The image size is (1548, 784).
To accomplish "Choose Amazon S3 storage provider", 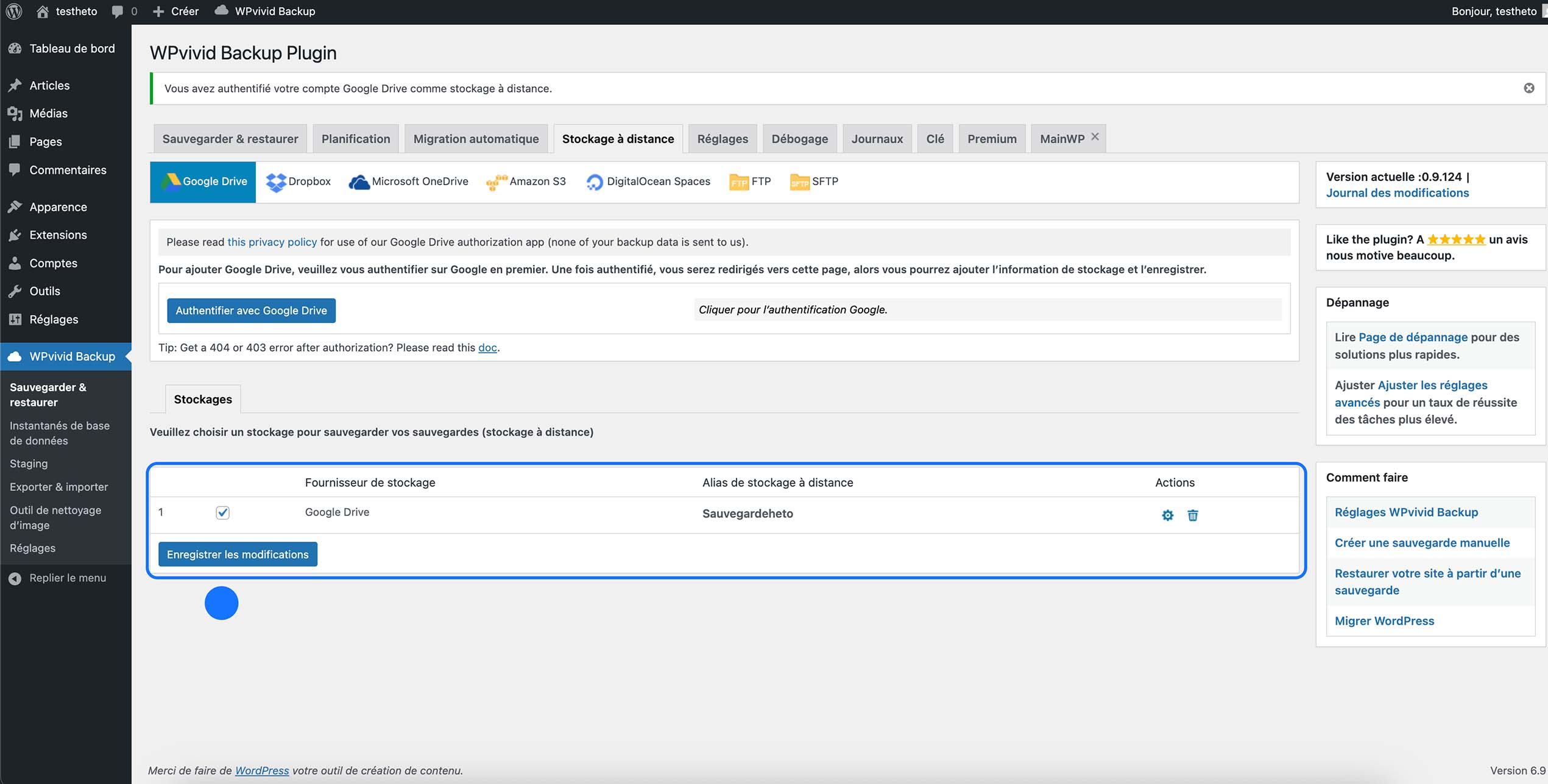I will 526,181.
